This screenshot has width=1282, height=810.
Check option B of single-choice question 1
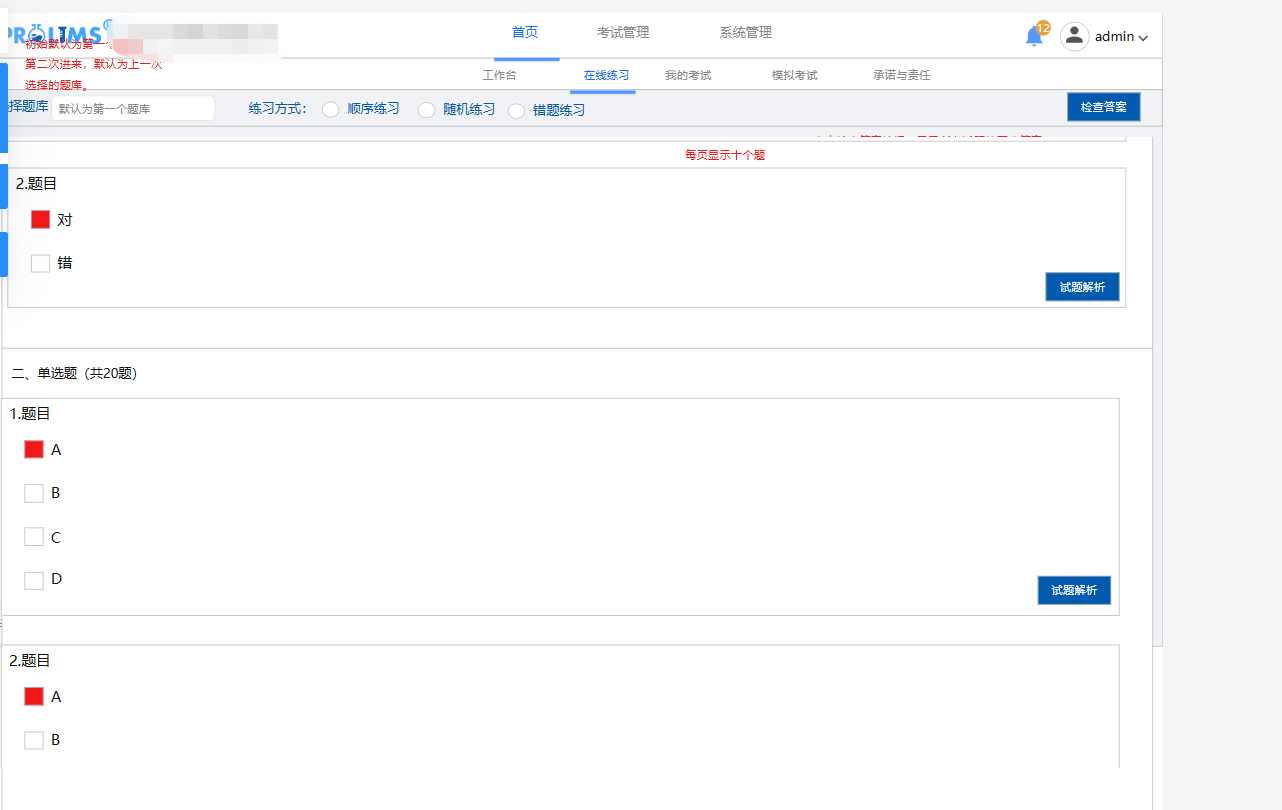point(34,493)
